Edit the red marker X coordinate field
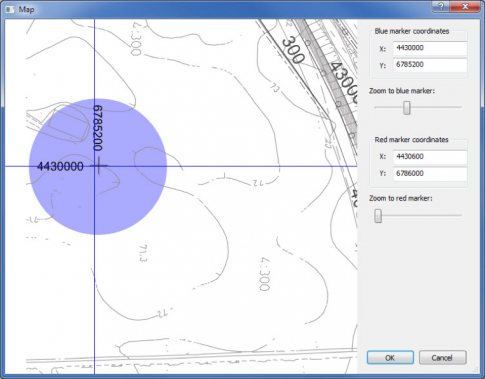This screenshot has height=379, width=485. coord(430,157)
